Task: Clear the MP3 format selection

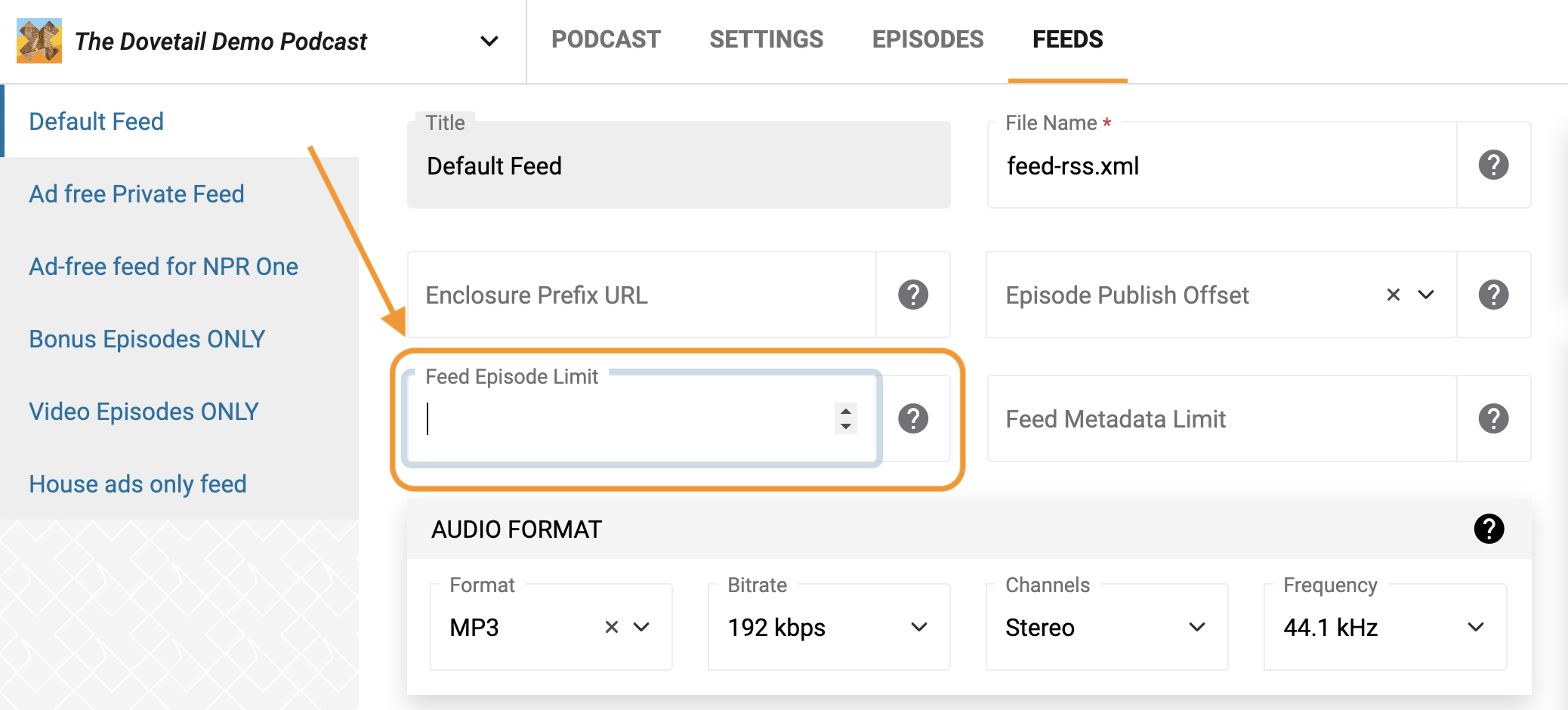Action: pyautogui.click(x=612, y=627)
